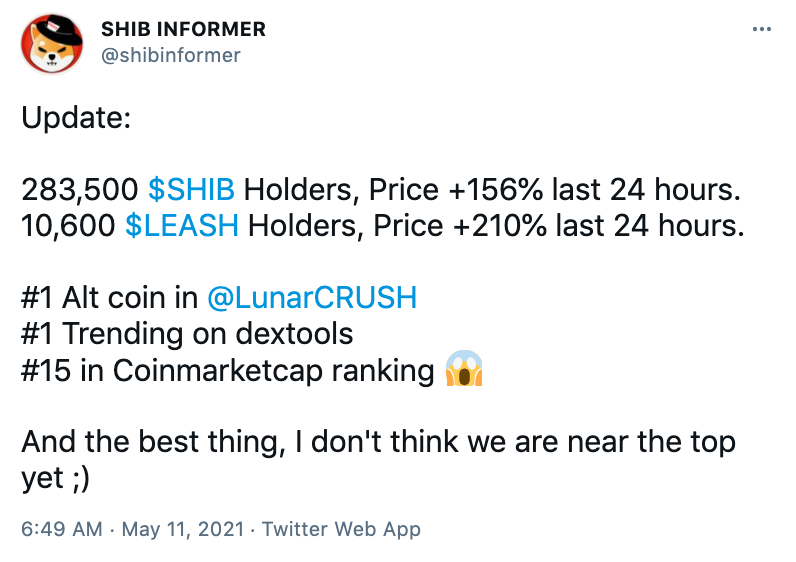Image resolution: width=796 pixels, height=562 pixels.
Task: Visit the @LunarCRUSH mention
Action: tap(311, 298)
